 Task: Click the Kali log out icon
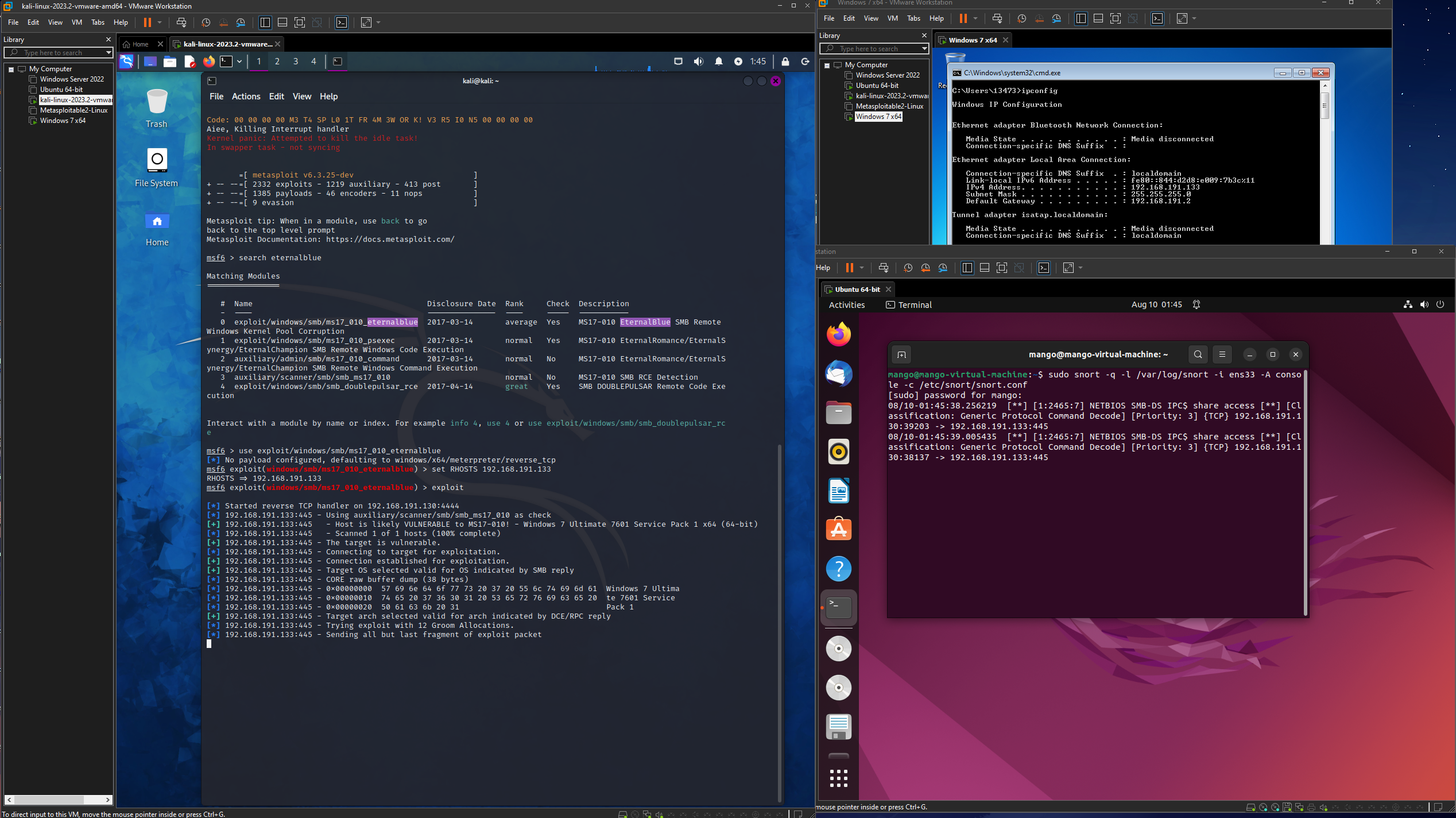click(x=805, y=61)
